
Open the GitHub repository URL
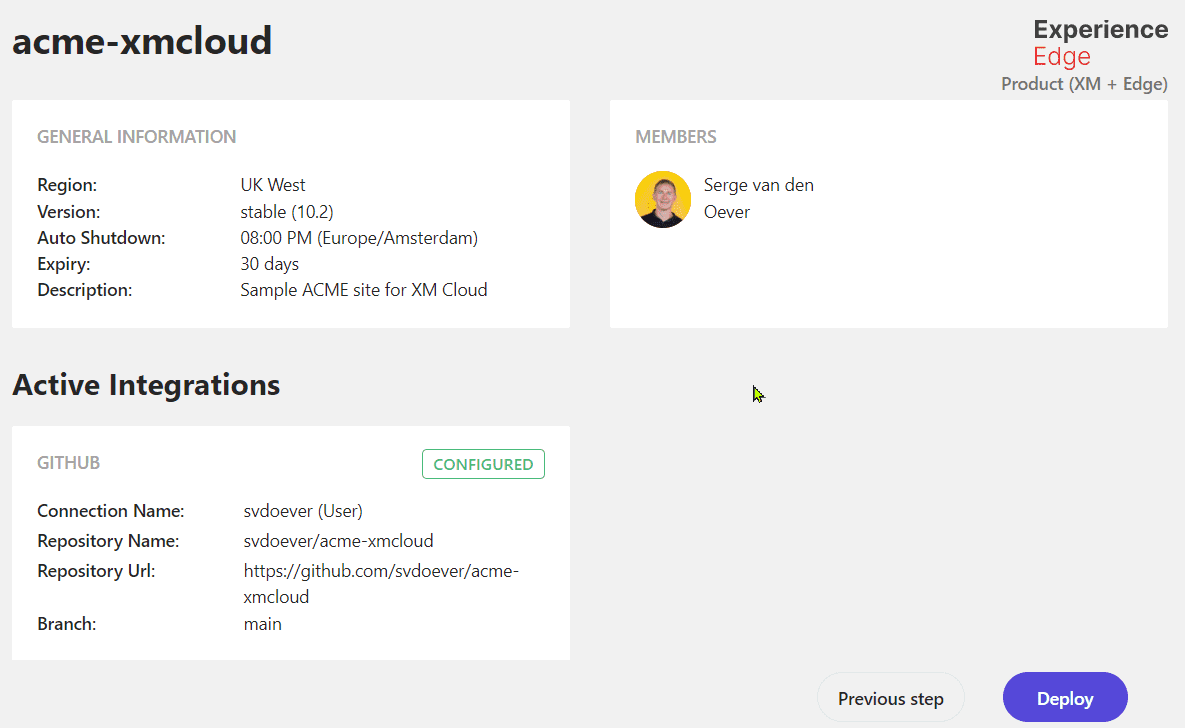click(x=381, y=583)
